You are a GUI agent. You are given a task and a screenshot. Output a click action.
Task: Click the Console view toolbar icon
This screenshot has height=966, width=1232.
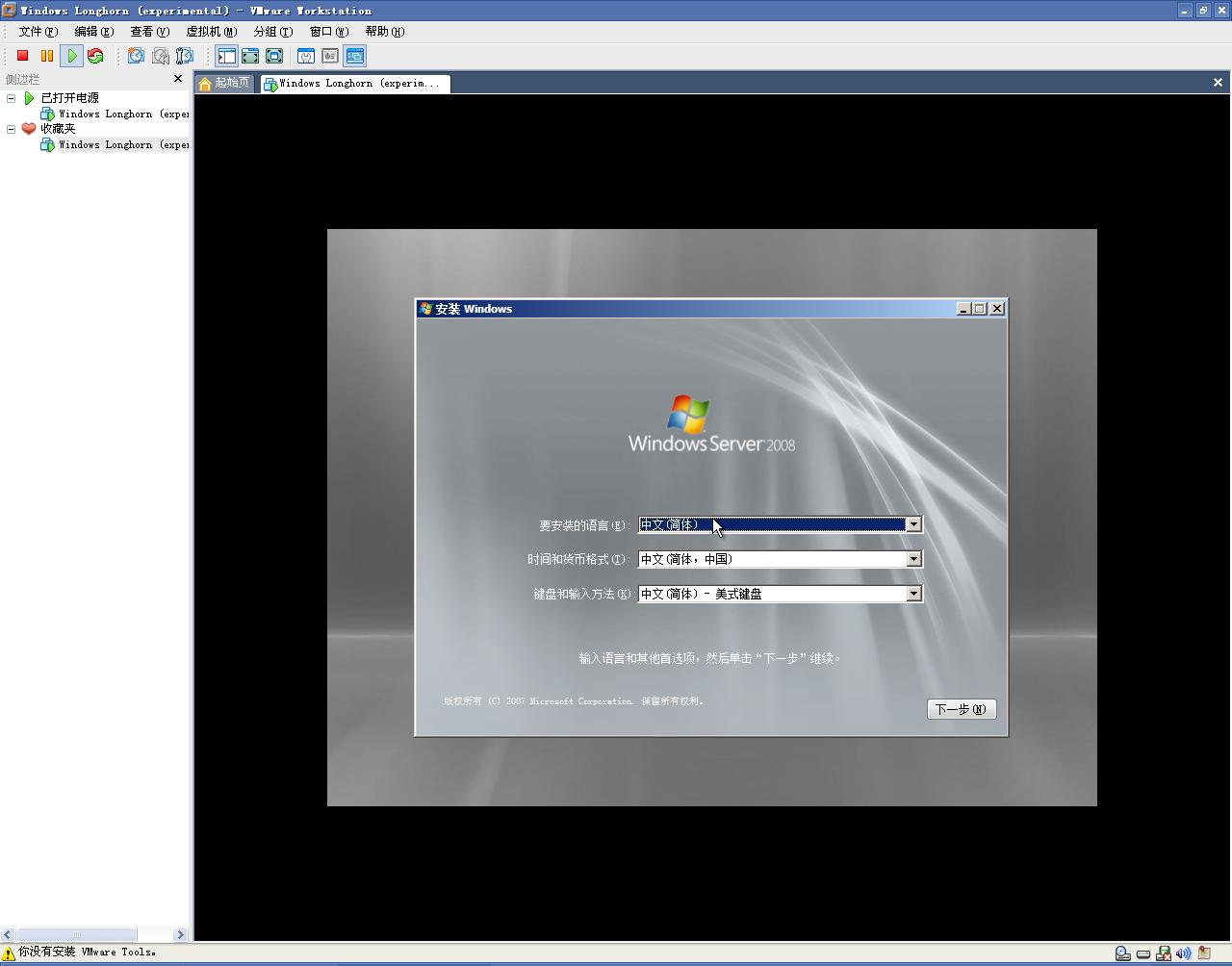[x=355, y=56]
